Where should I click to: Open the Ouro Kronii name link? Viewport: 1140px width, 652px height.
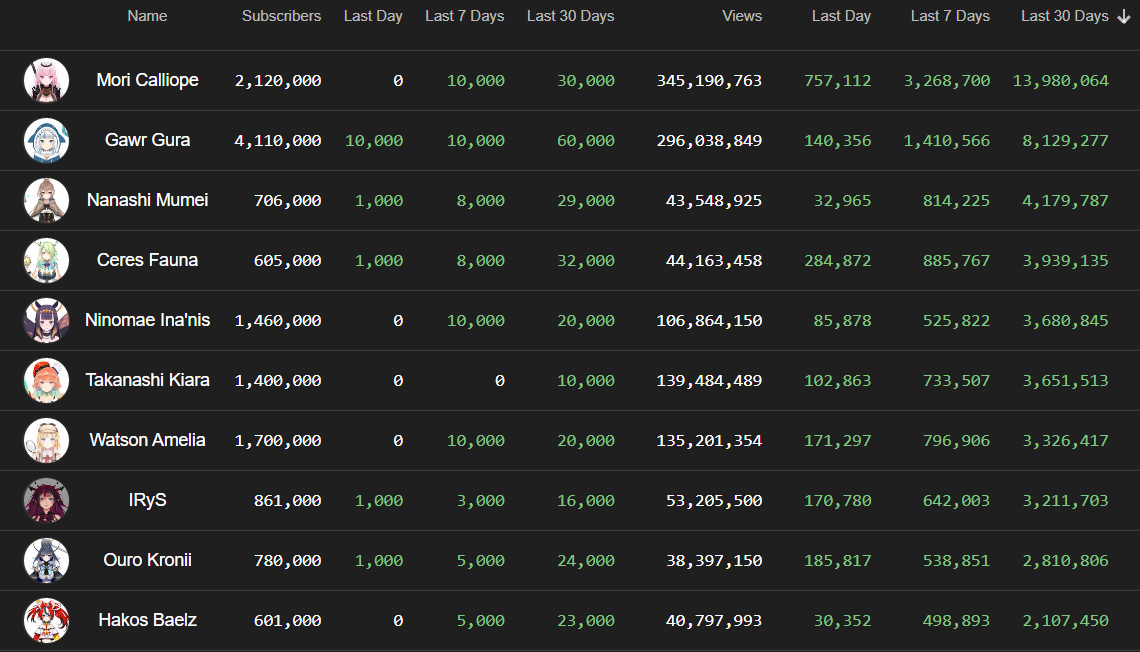tap(148, 560)
